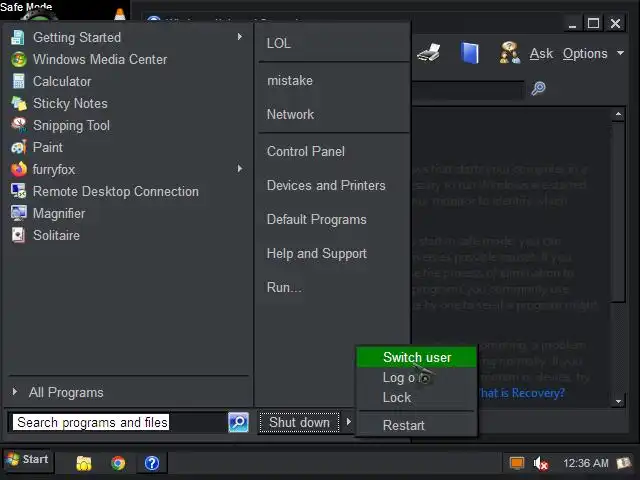Open Help and Support

point(317,253)
